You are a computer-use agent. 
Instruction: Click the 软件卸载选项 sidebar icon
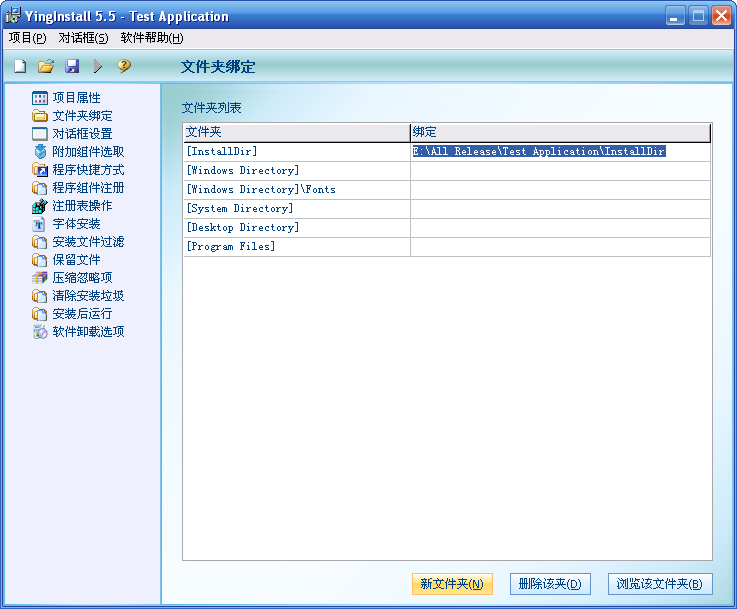[40, 332]
